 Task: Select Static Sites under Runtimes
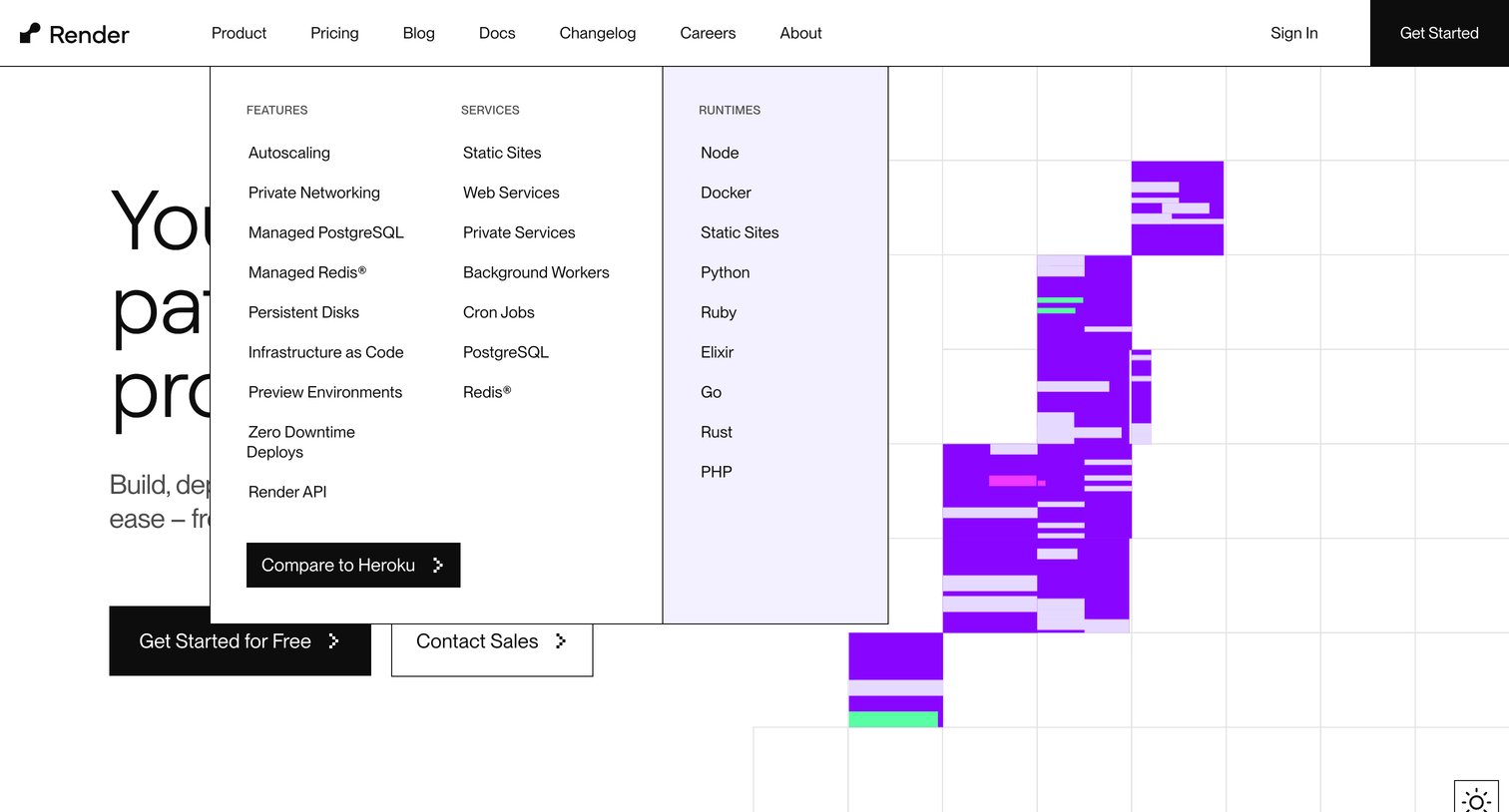(x=740, y=232)
